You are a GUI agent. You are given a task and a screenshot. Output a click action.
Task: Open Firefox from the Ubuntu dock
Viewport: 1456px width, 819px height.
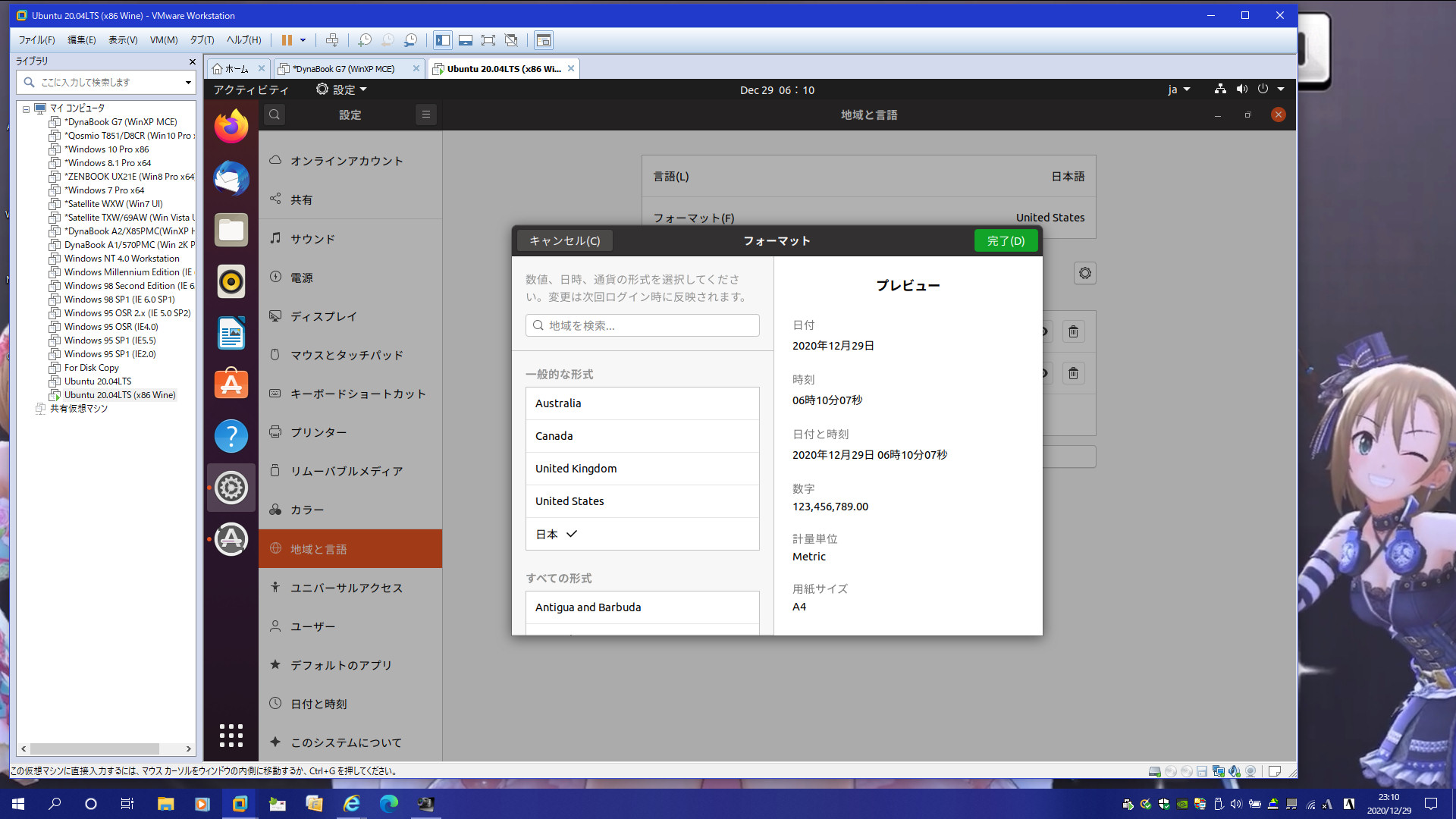[x=231, y=126]
